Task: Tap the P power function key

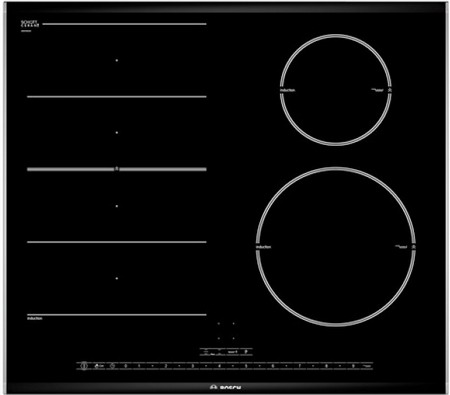Action: pyautogui.click(x=246, y=351)
